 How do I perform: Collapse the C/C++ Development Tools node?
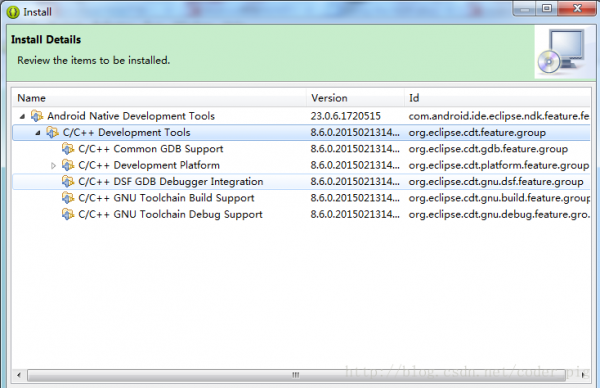click(x=38, y=133)
